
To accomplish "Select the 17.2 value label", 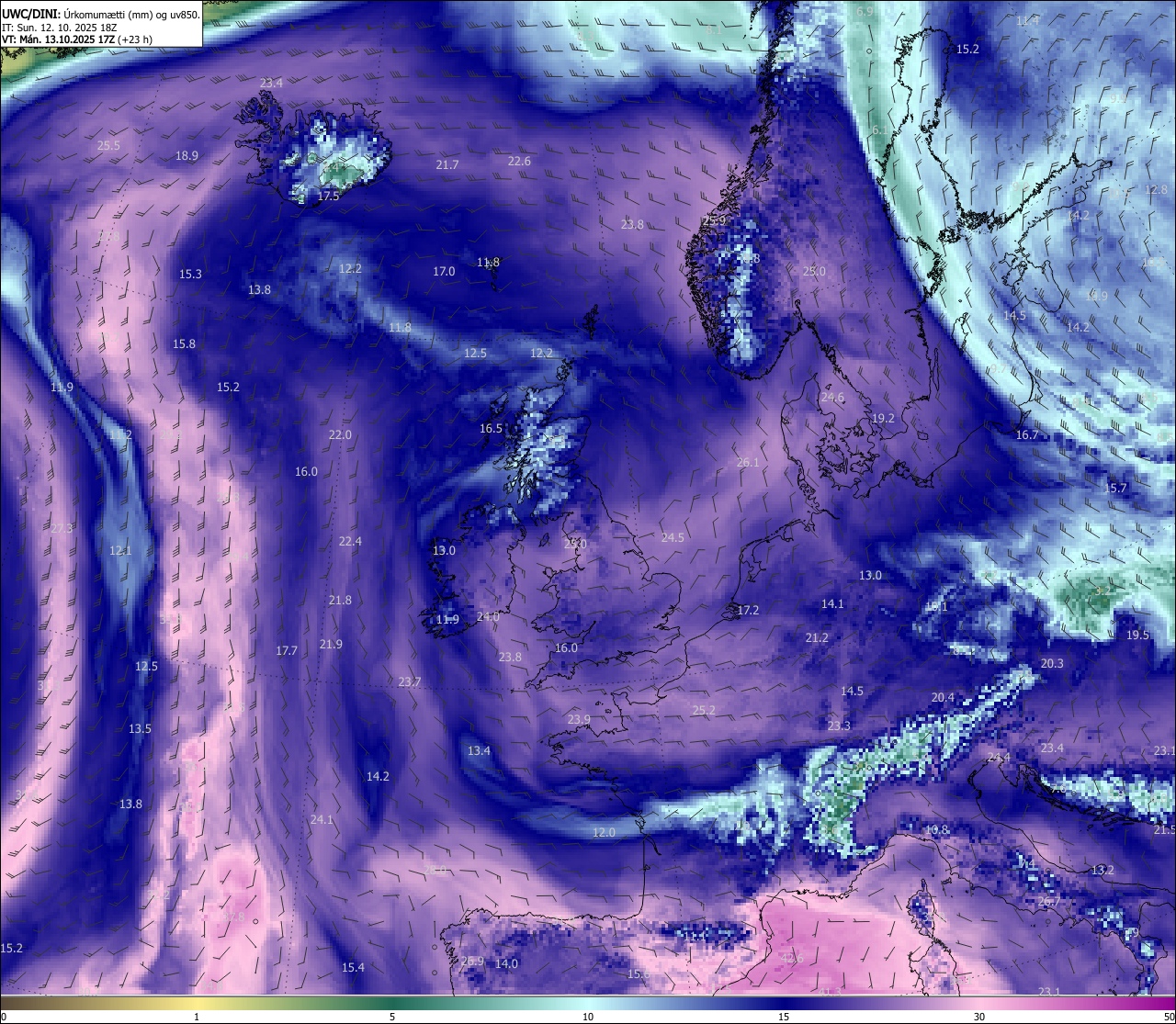I will (748, 611).
